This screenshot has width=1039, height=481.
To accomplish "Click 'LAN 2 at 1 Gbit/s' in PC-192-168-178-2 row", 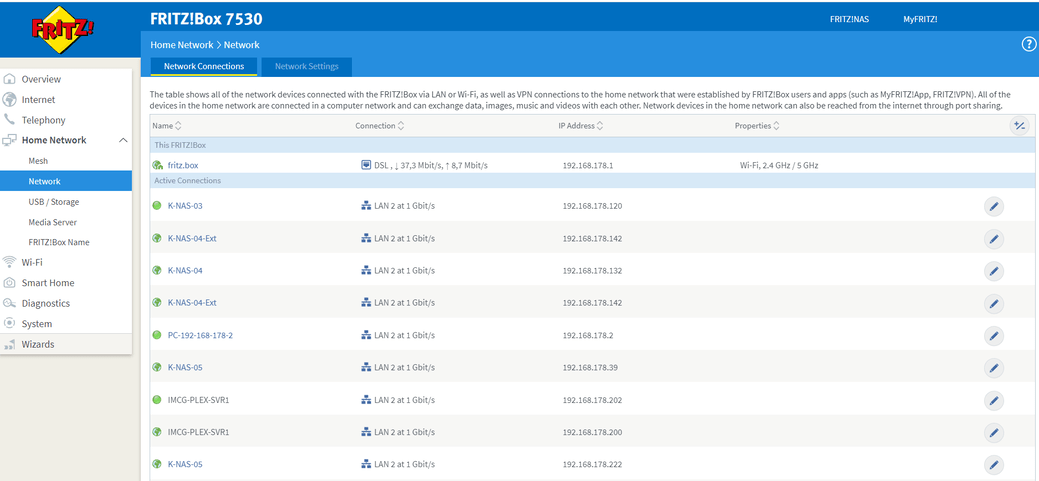I will [404, 335].
